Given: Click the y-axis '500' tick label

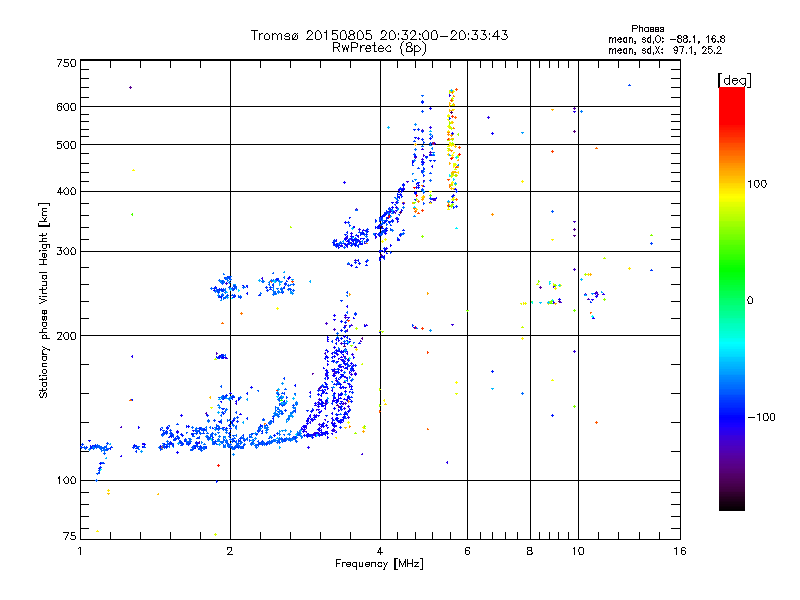Looking at the screenshot, I should coord(66,145).
